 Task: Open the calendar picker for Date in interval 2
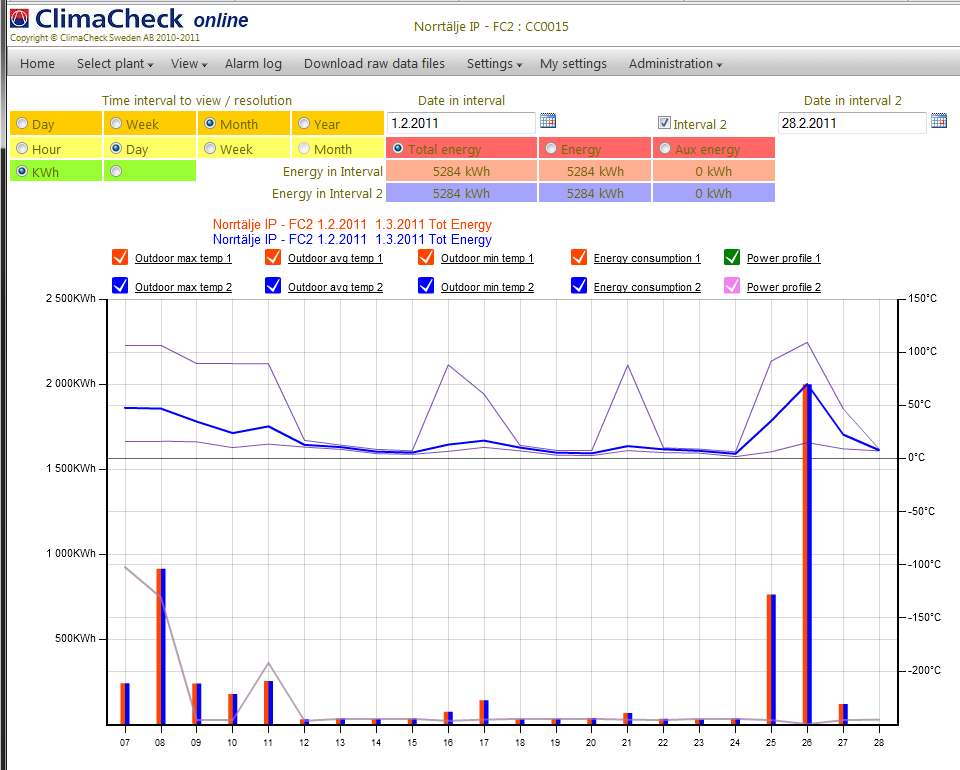[939, 121]
